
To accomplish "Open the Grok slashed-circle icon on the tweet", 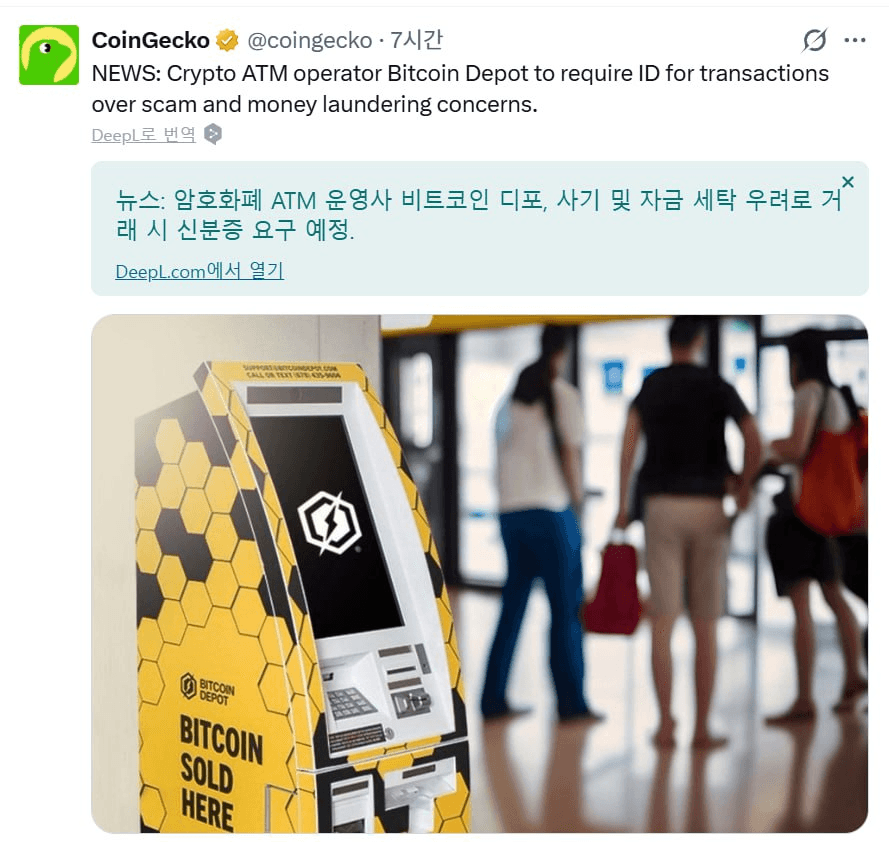I will [814, 40].
